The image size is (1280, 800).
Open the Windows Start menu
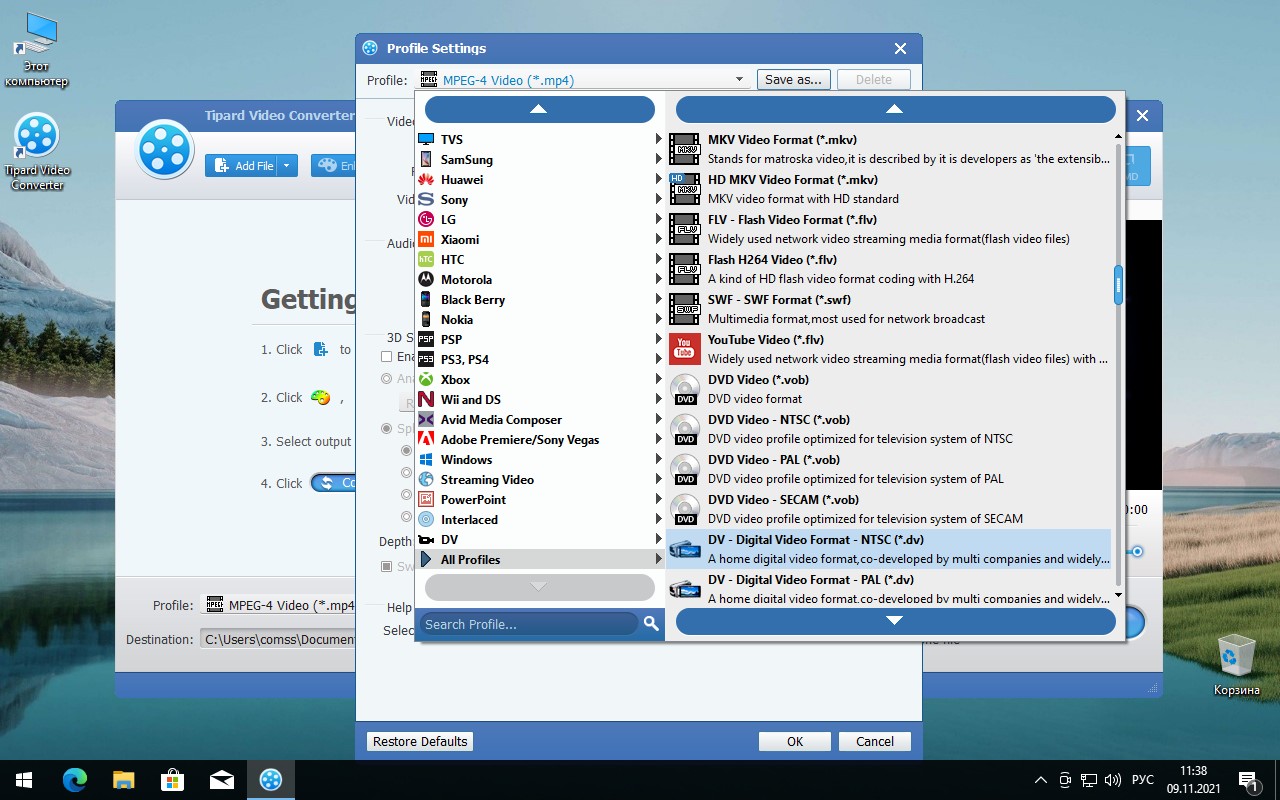24,780
